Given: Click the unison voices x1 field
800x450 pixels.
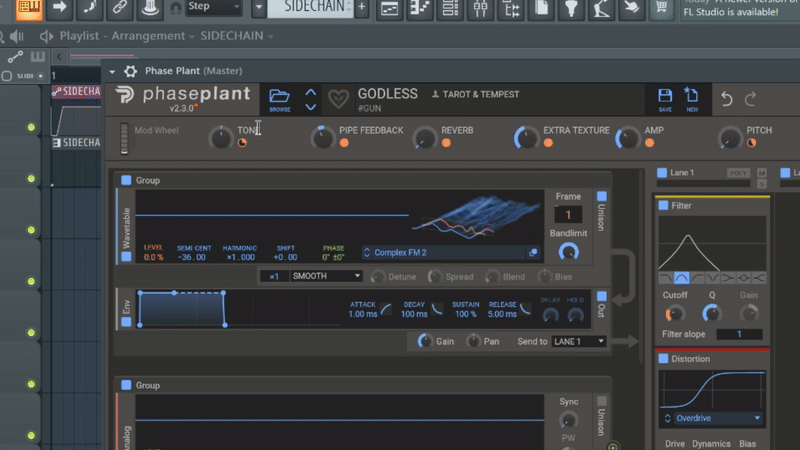Looking at the screenshot, I should 274,276.
